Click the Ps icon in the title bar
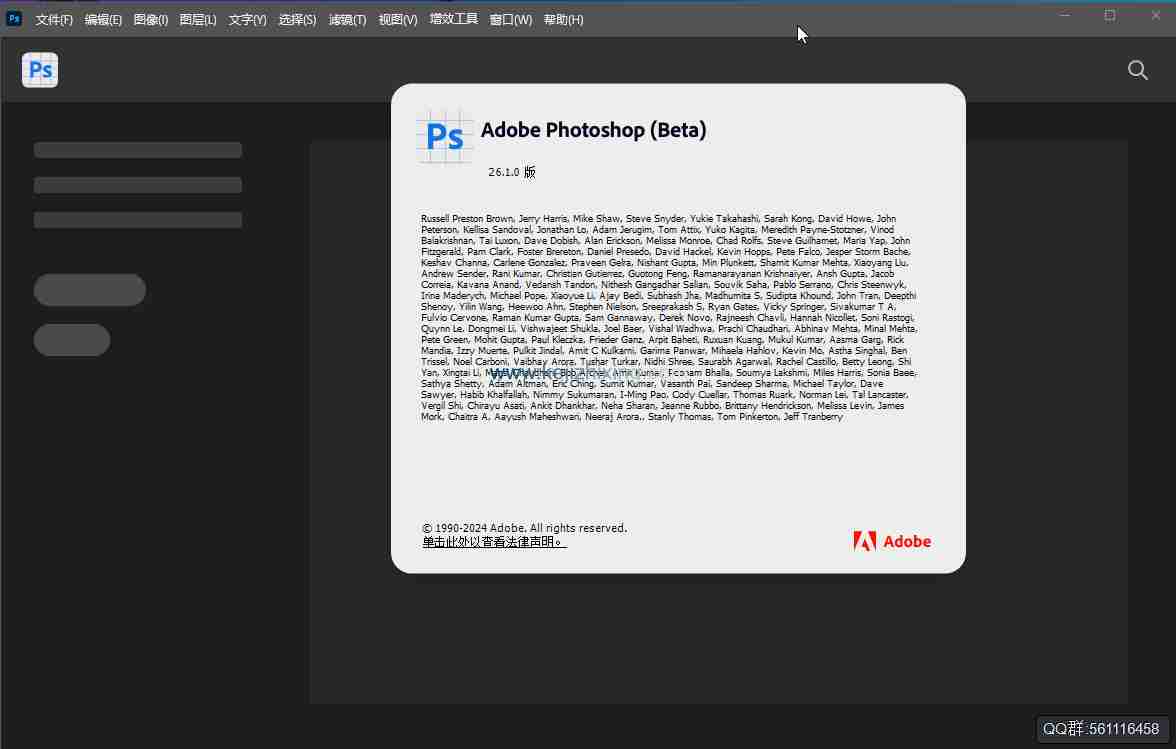 [14, 18]
